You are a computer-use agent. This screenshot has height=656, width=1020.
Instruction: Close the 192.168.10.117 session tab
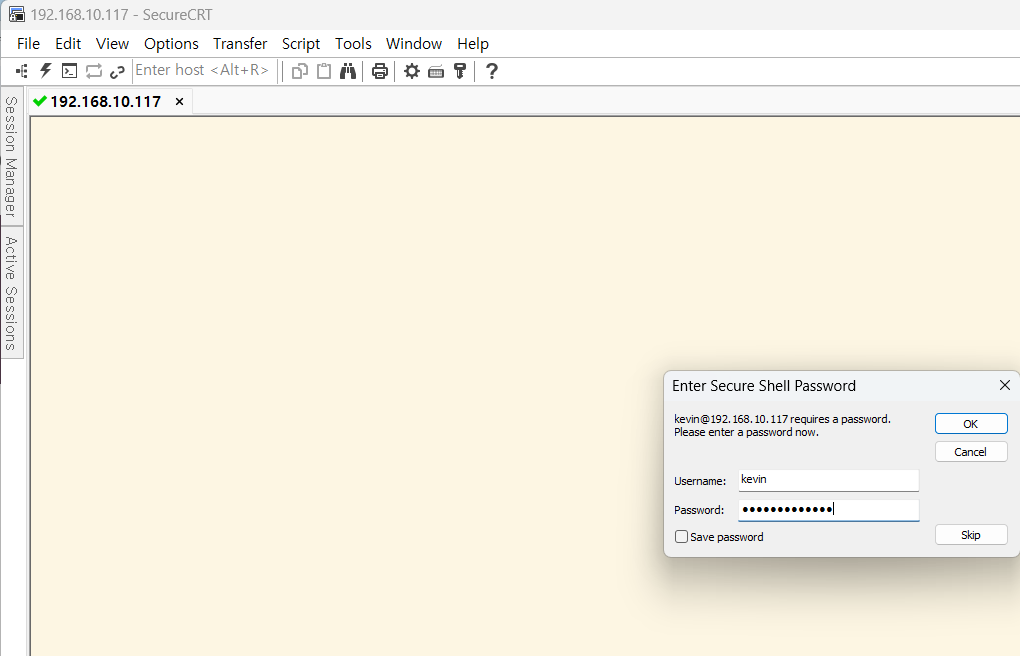click(180, 102)
